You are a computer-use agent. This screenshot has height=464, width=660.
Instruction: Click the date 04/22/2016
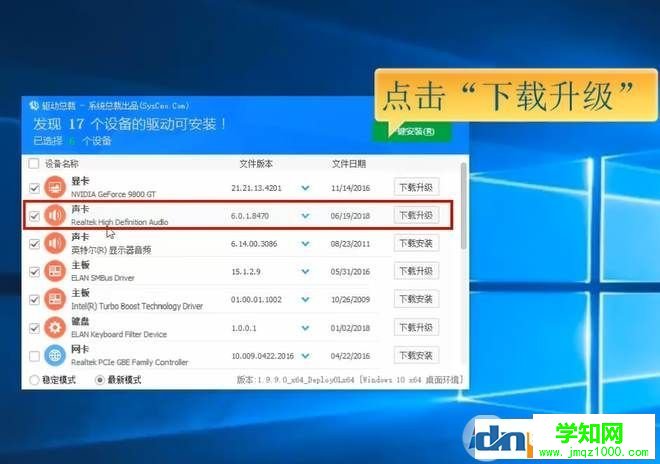point(350,356)
